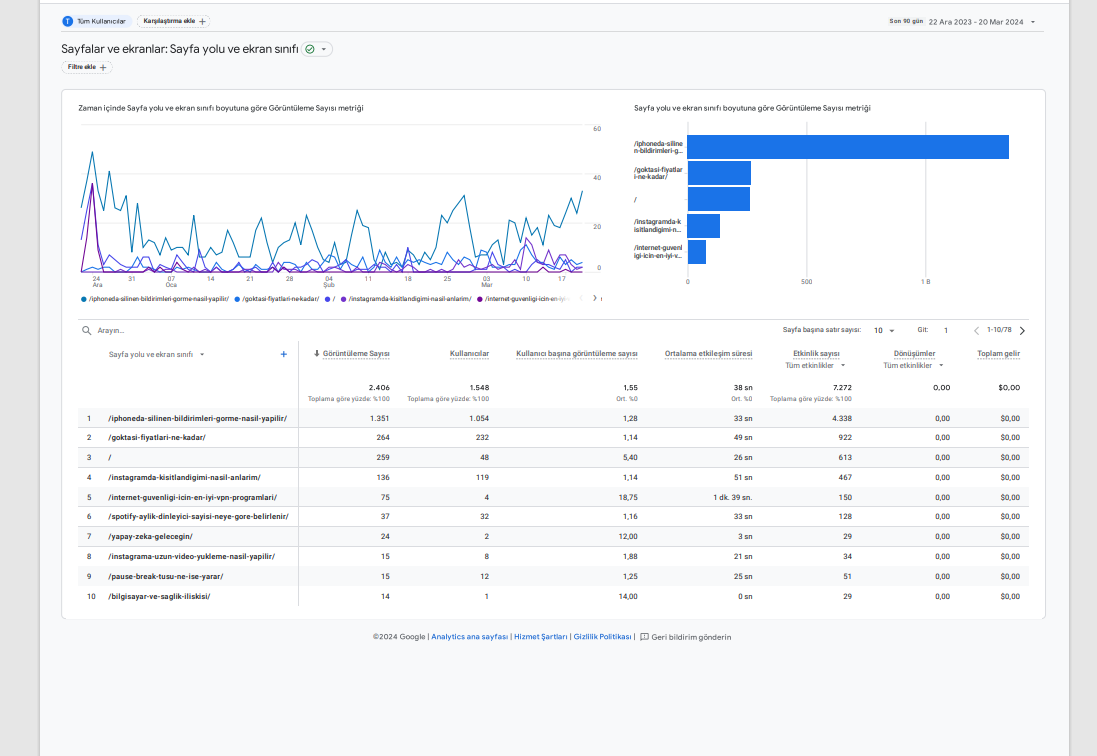Click the search magnifier icon in table
Screen dimensions: 1097x756
87,330
